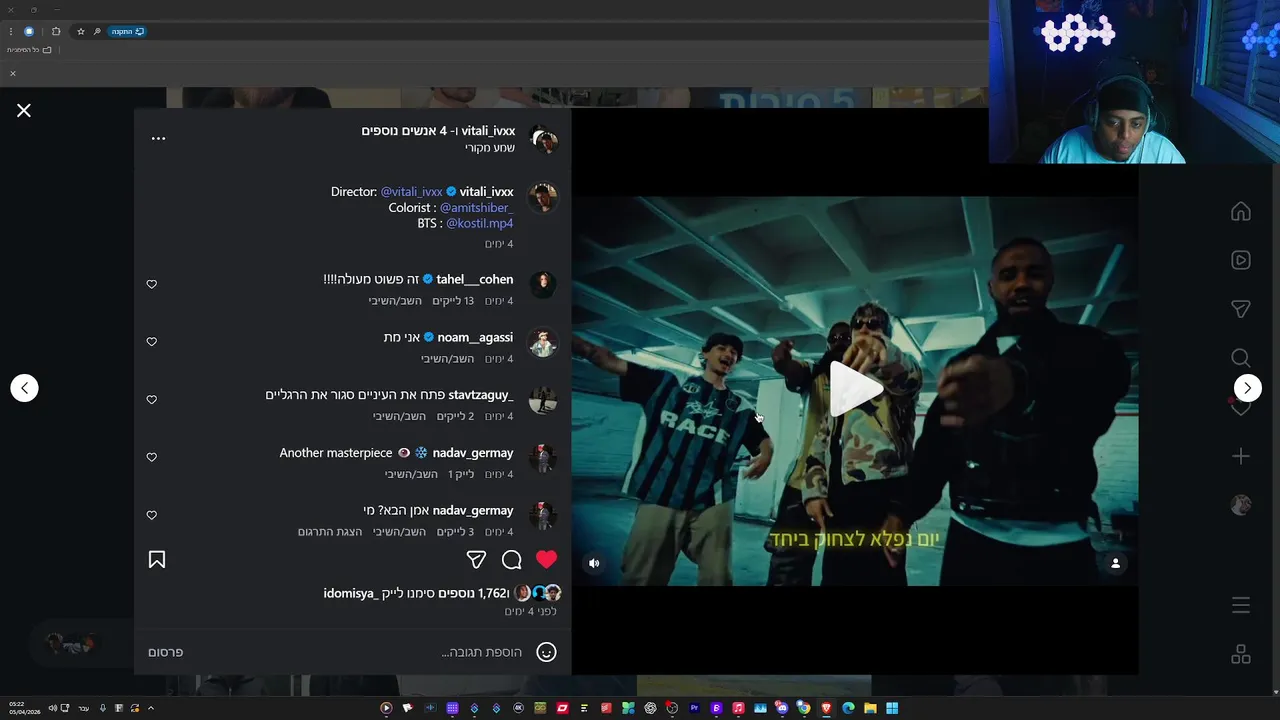Open tahel__cohen's avatar picture
The image size is (1280, 720).
542,285
